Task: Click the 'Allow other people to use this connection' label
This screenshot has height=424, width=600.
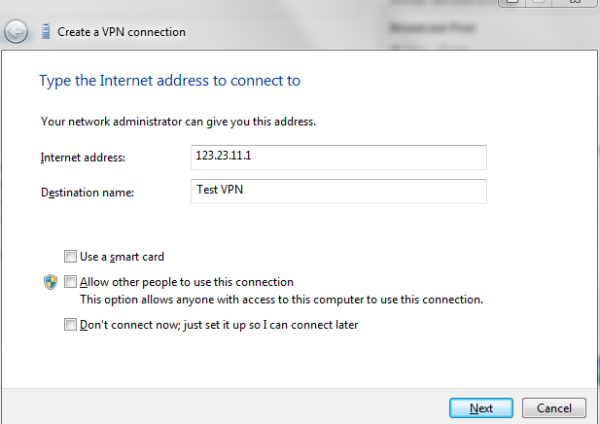Action: (x=187, y=282)
